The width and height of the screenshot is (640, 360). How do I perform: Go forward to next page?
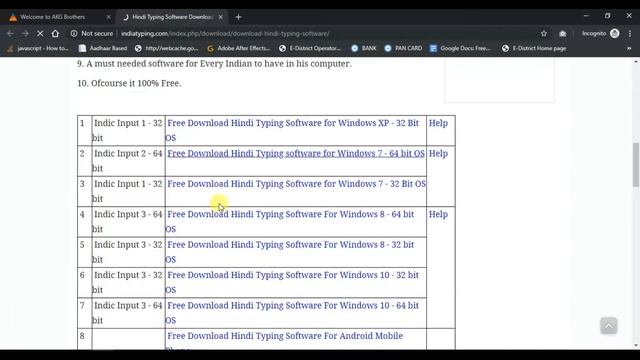[x=25, y=33]
